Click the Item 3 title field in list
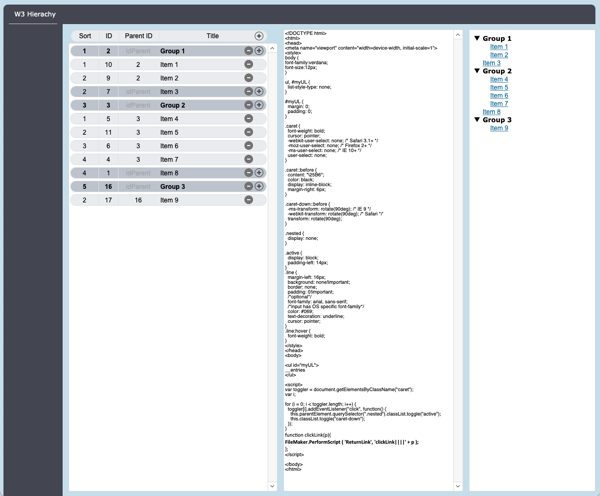 click(x=201, y=91)
